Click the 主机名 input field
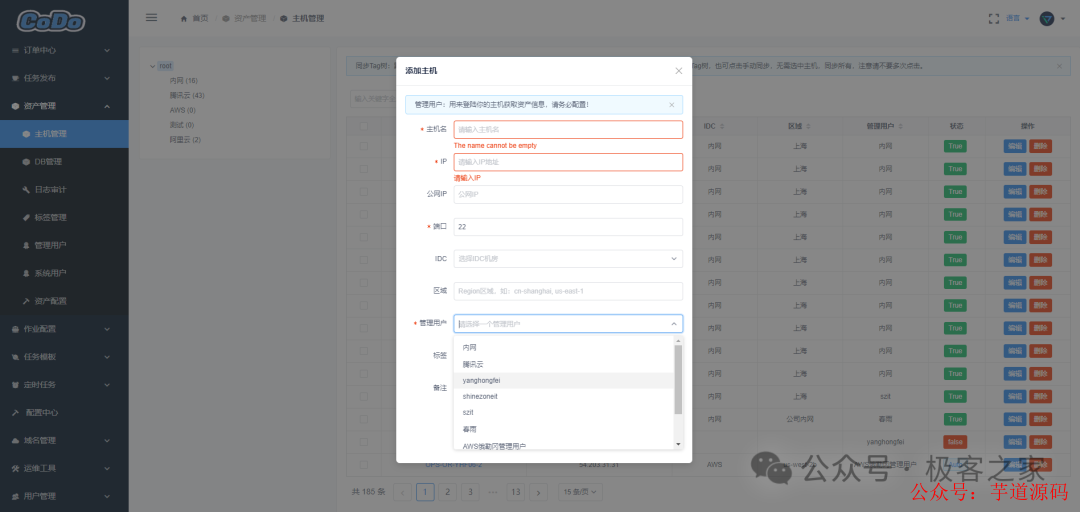Image resolution: width=1080 pixels, height=512 pixels. [x=568, y=130]
